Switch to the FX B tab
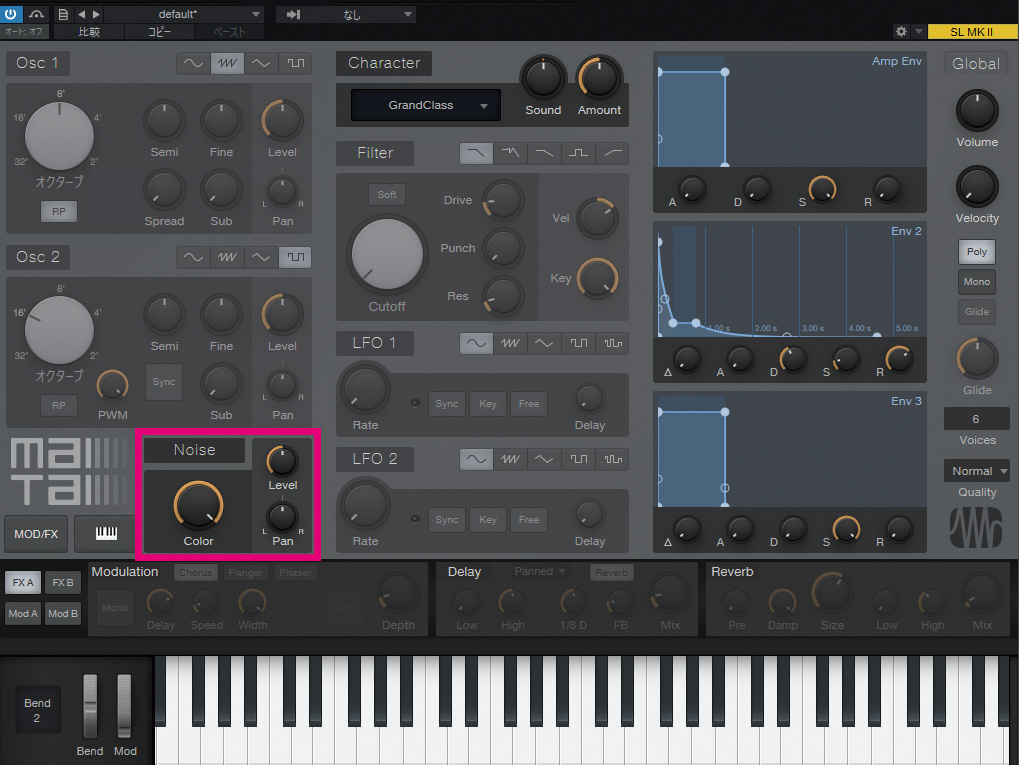Screen dimensions: 1019x765 click(x=63, y=582)
